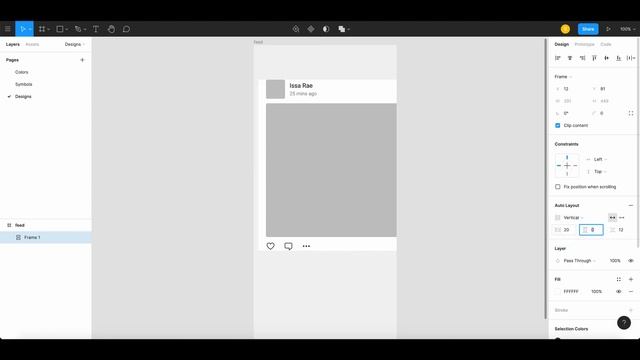Open the tool dropdown arrow beside Move
Image resolution: width=640 pixels, height=360 pixels.
click(30, 29)
